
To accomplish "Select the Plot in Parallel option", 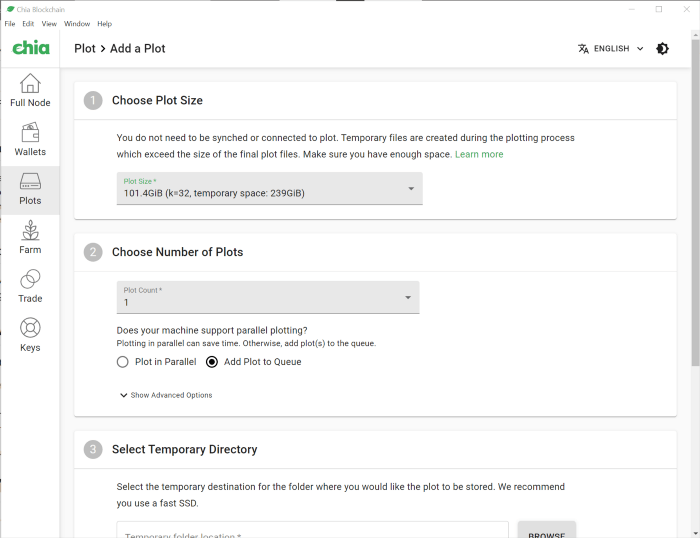I will [x=123, y=362].
